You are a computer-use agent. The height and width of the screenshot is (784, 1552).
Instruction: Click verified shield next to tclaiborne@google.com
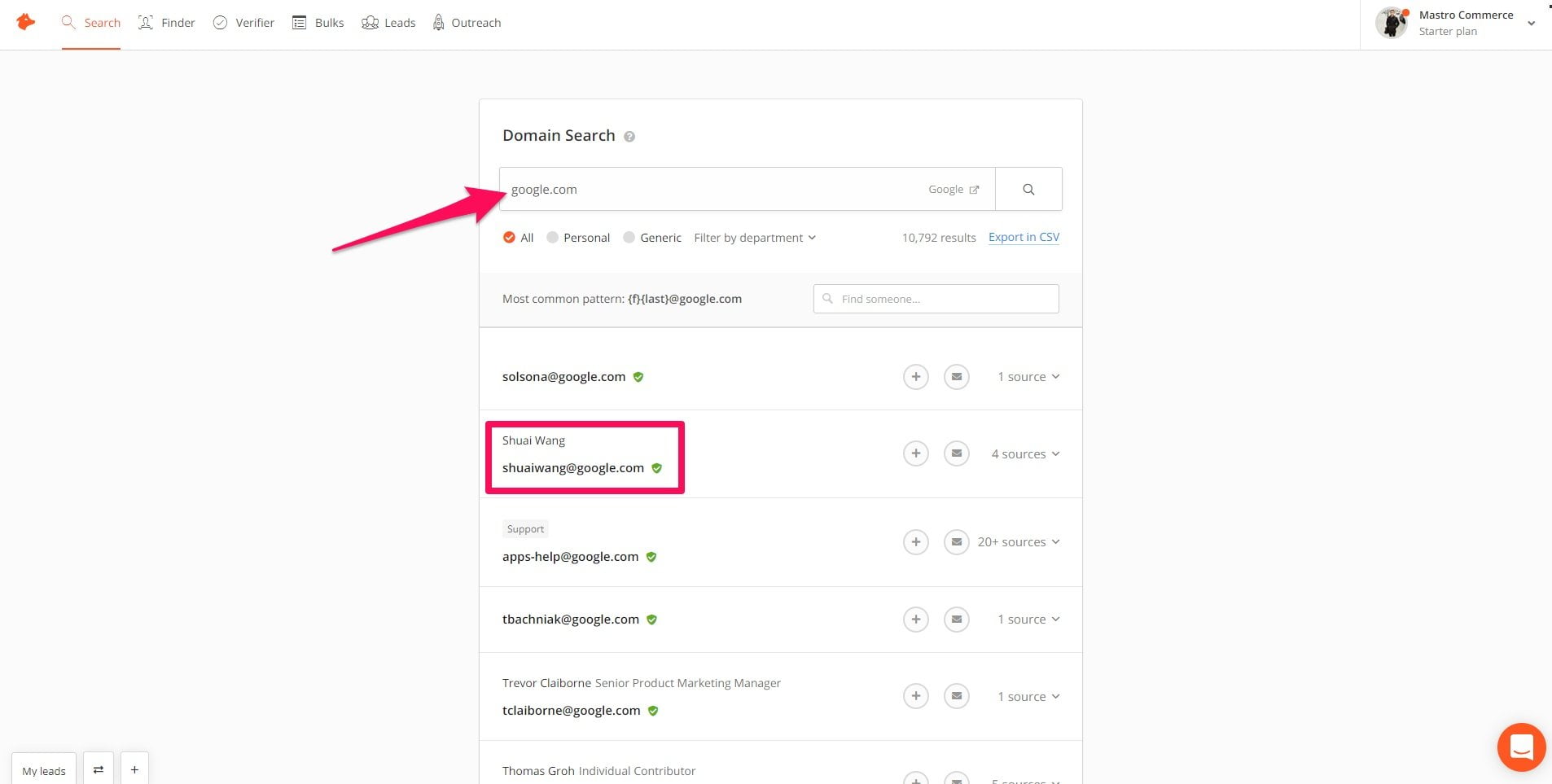[653, 711]
